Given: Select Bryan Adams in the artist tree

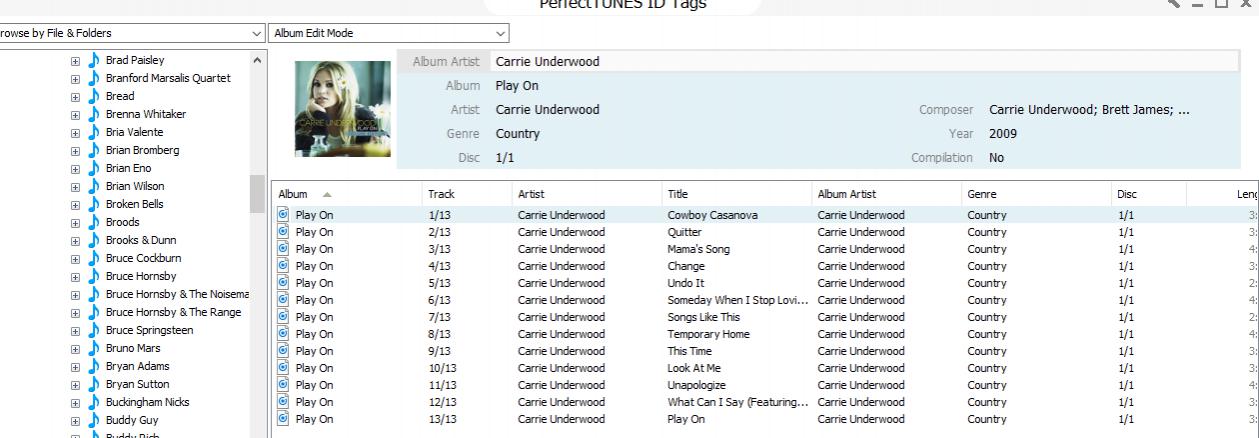Looking at the screenshot, I should pos(137,366).
